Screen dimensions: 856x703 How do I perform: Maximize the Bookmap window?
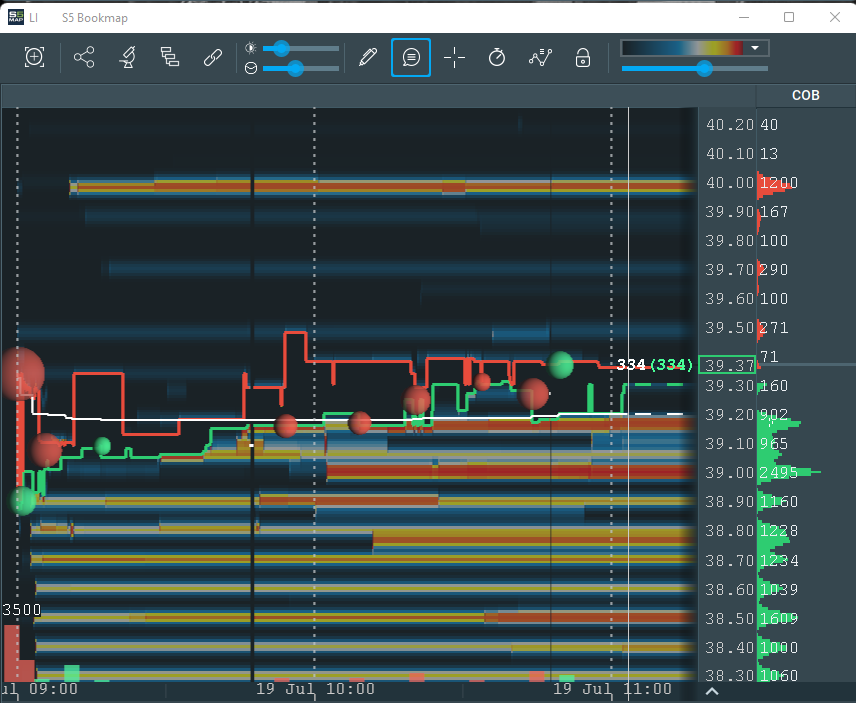pos(788,17)
